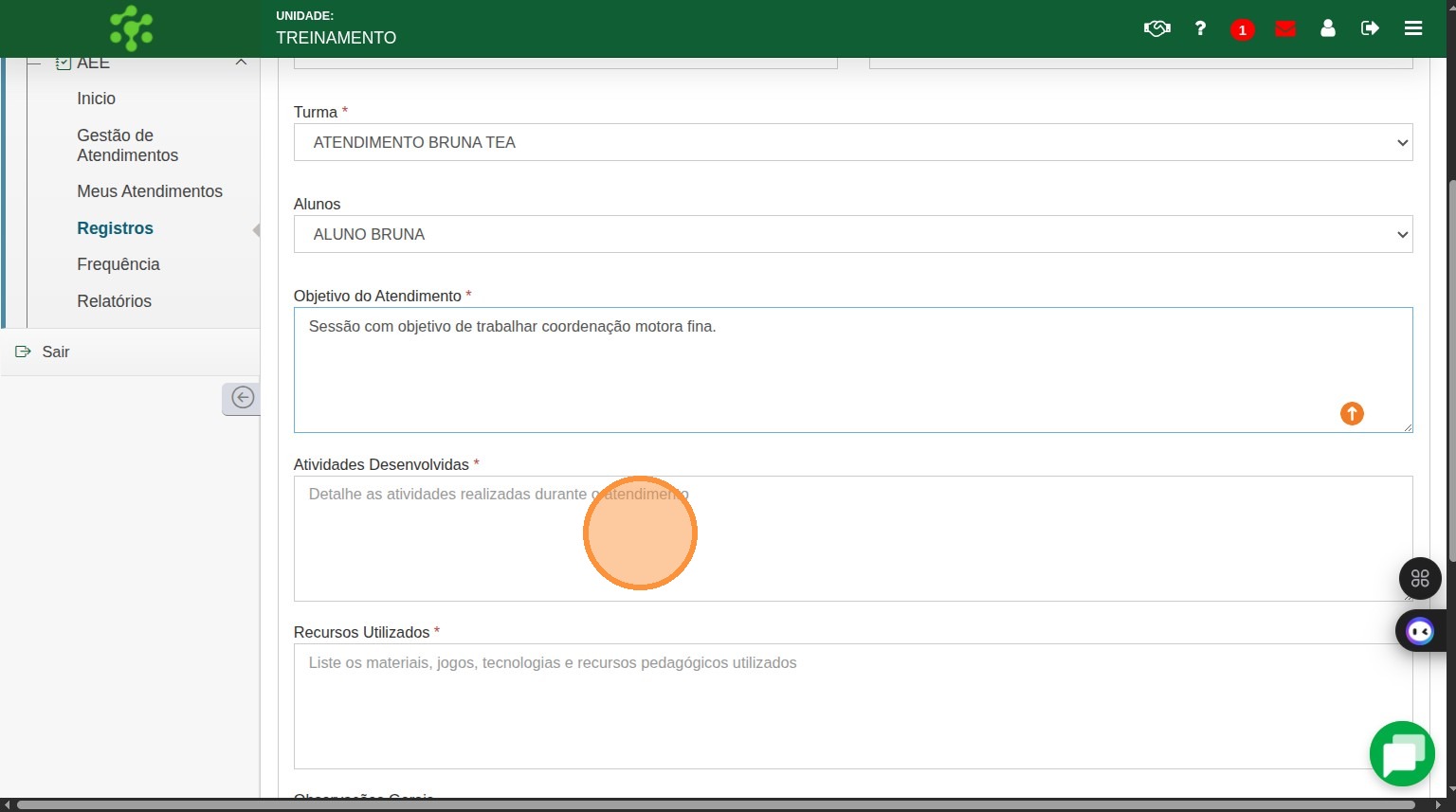
Task: Click the vertical page scrollbar
Action: tap(1451, 370)
